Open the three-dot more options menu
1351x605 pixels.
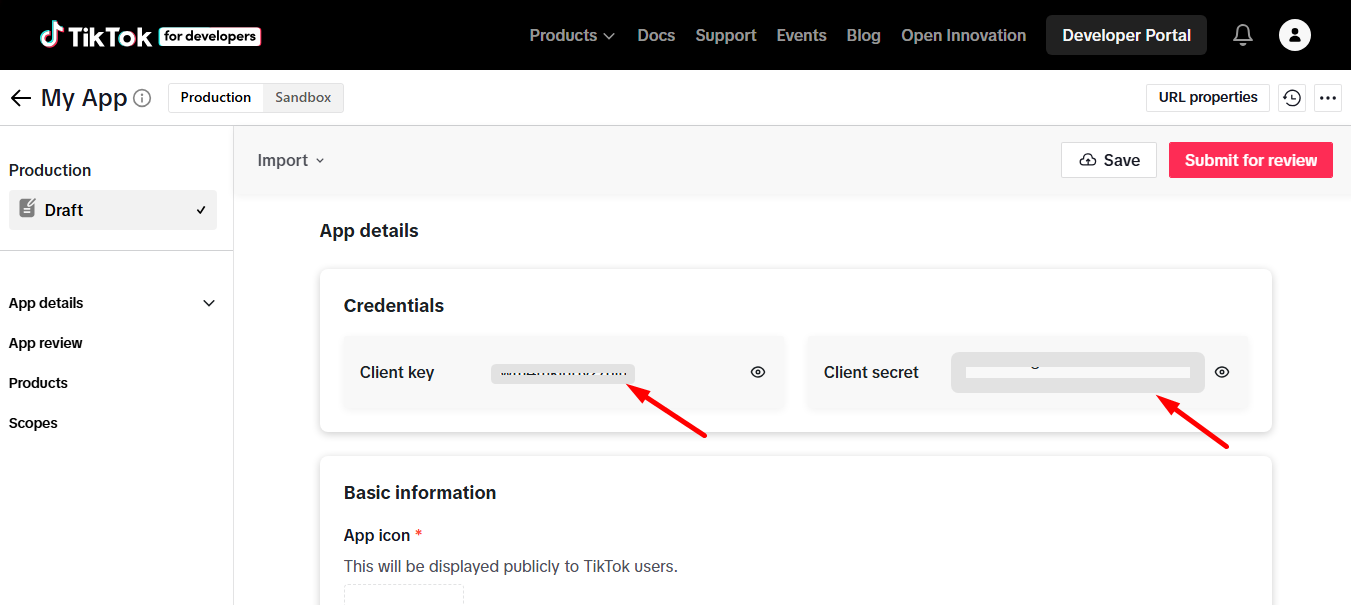point(1328,97)
